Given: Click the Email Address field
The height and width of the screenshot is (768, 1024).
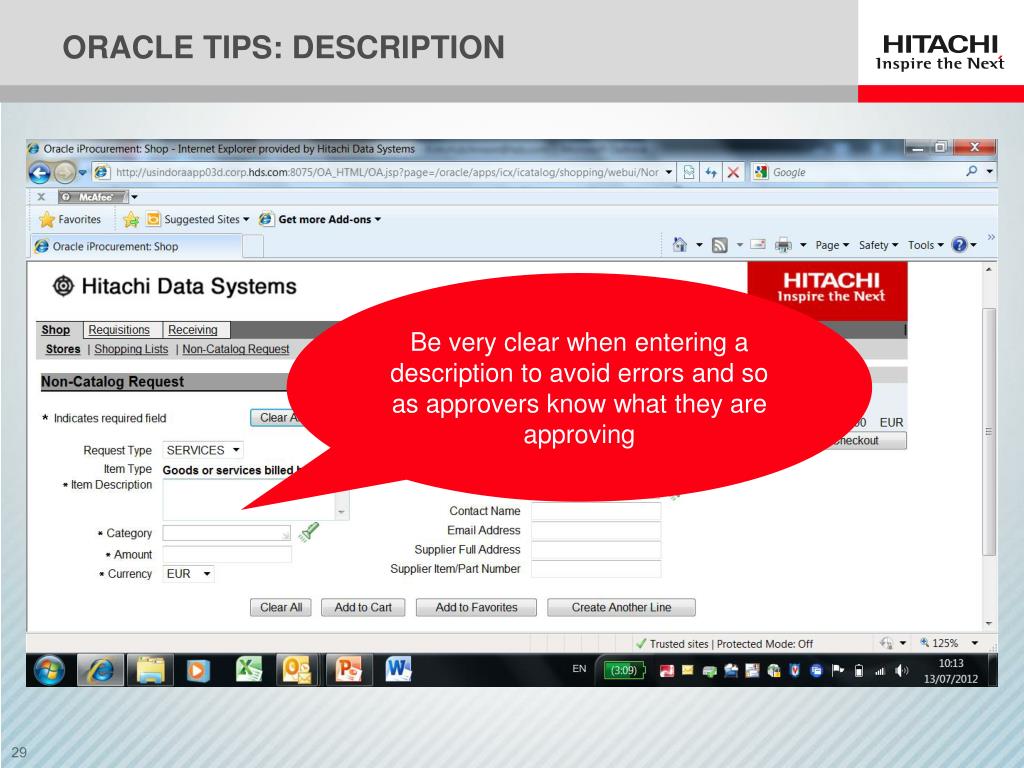Looking at the screenshot, I should tap(596, 530).
